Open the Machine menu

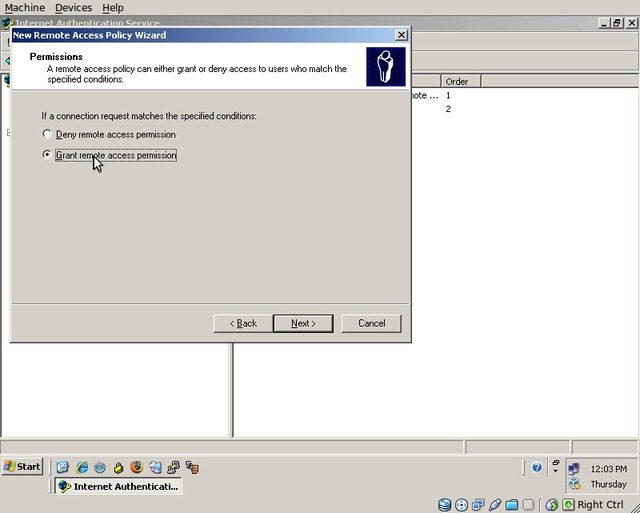pos(25,7)
